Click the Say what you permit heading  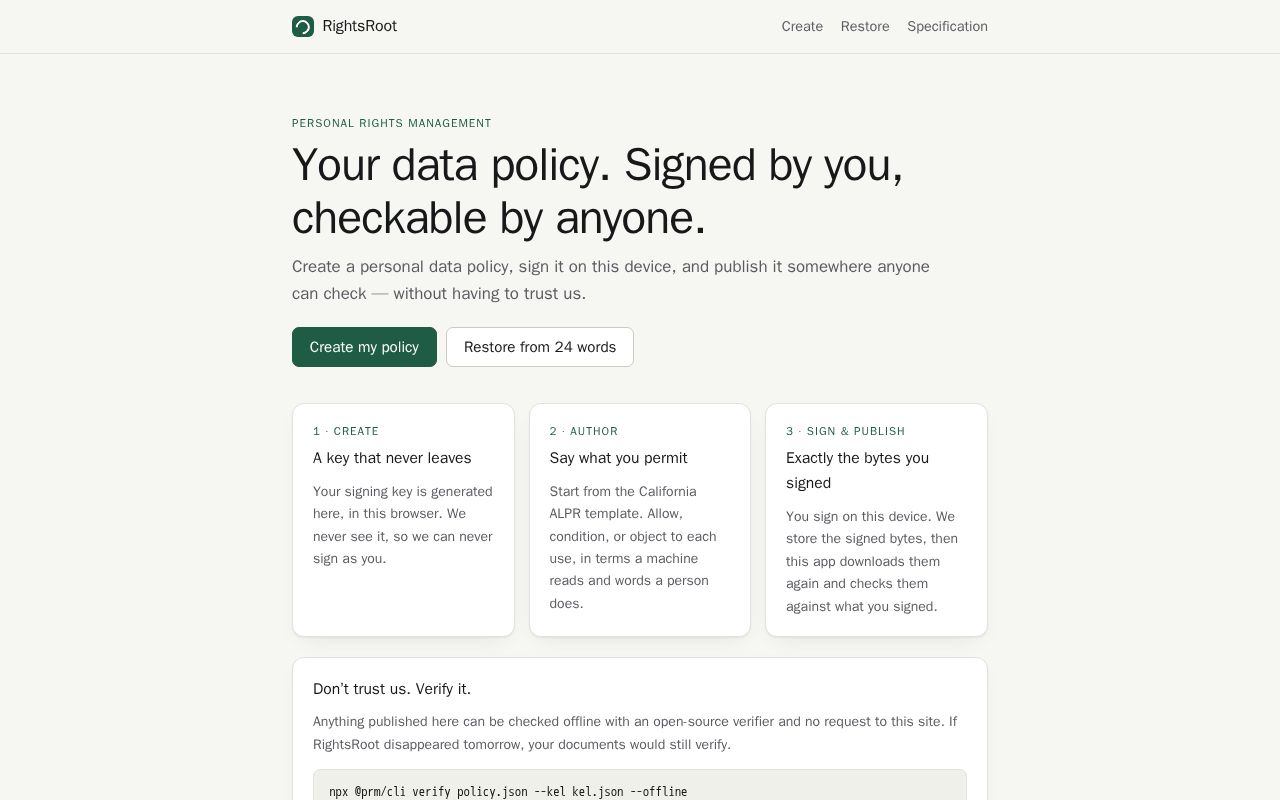point(618,458)
